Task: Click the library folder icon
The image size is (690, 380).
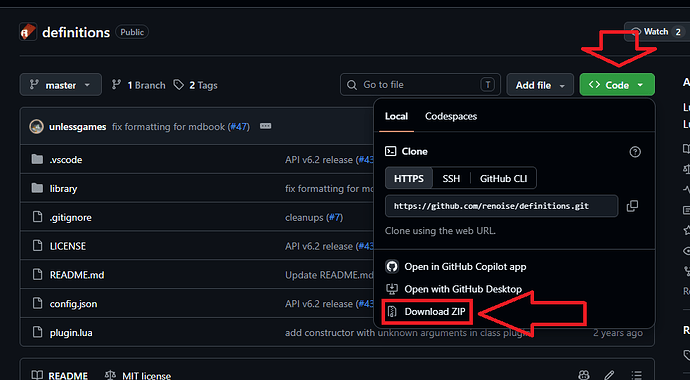Action: coord(37,188)
